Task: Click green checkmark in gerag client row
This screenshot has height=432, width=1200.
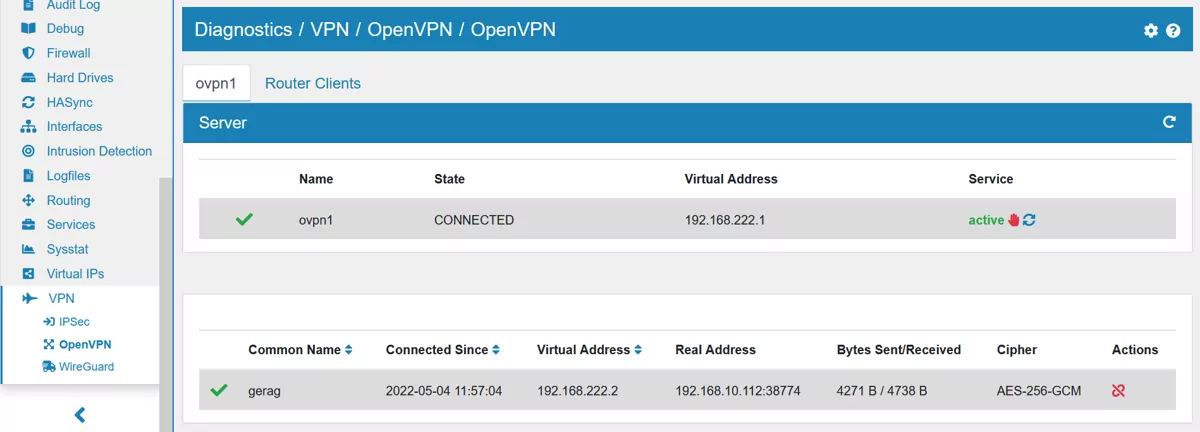Action: tap(219, 390)
